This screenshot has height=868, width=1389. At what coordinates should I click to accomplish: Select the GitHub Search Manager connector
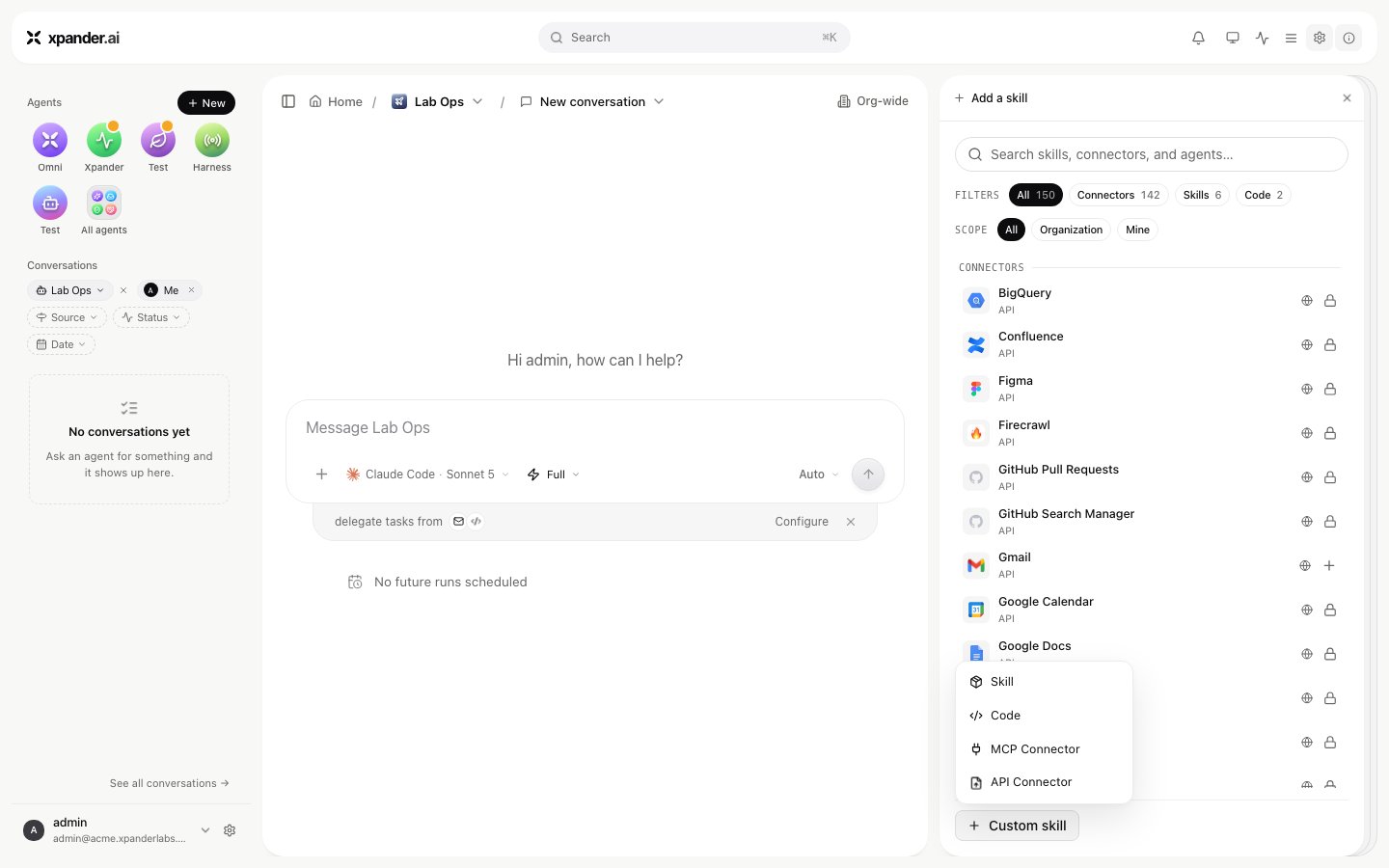click(1151, 522)
